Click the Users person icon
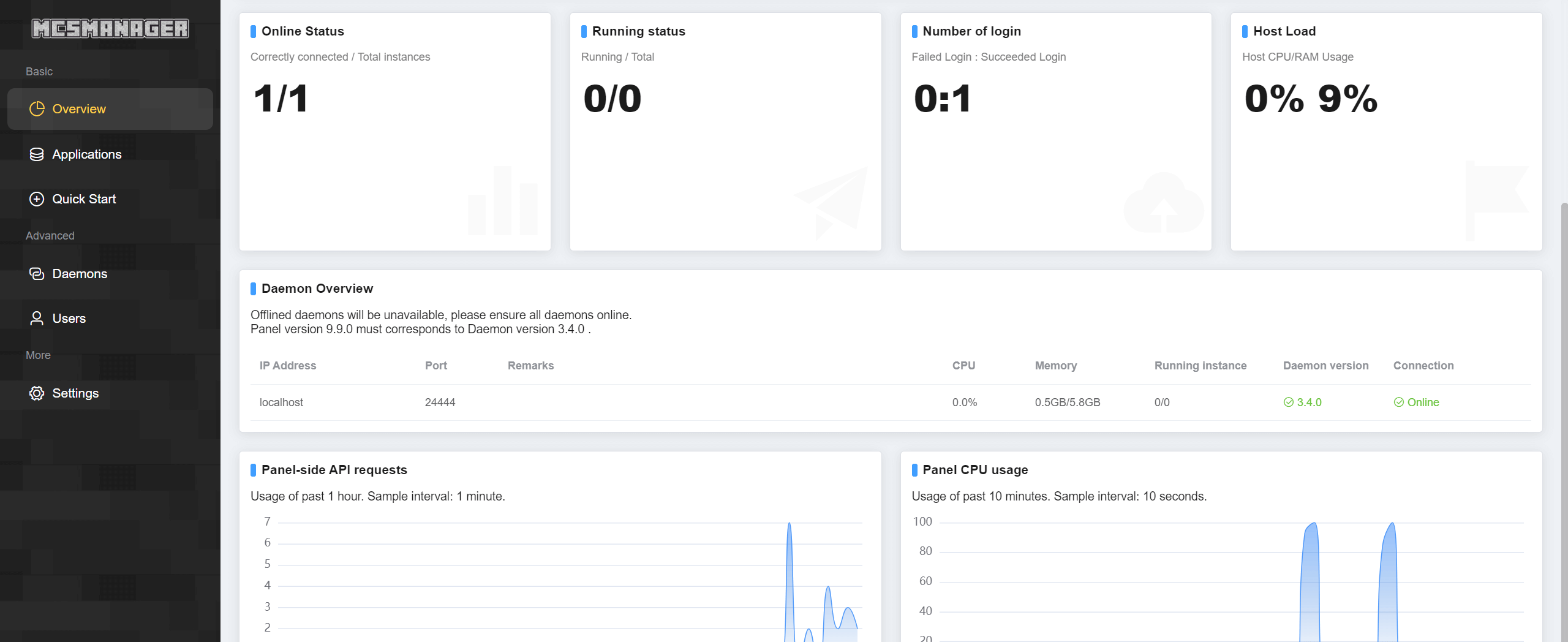This screenshot has height=642, width=1568. coord(37,318)
